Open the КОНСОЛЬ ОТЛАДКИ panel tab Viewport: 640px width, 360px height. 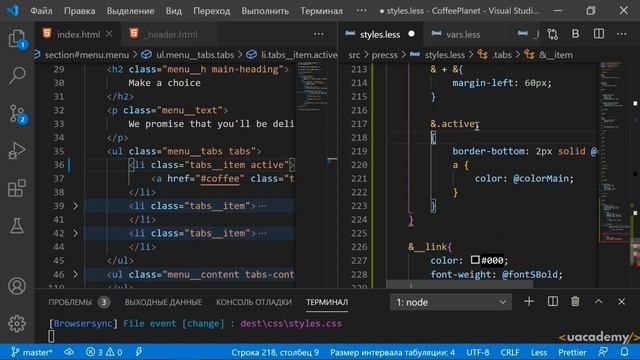[x=254, y=302]
